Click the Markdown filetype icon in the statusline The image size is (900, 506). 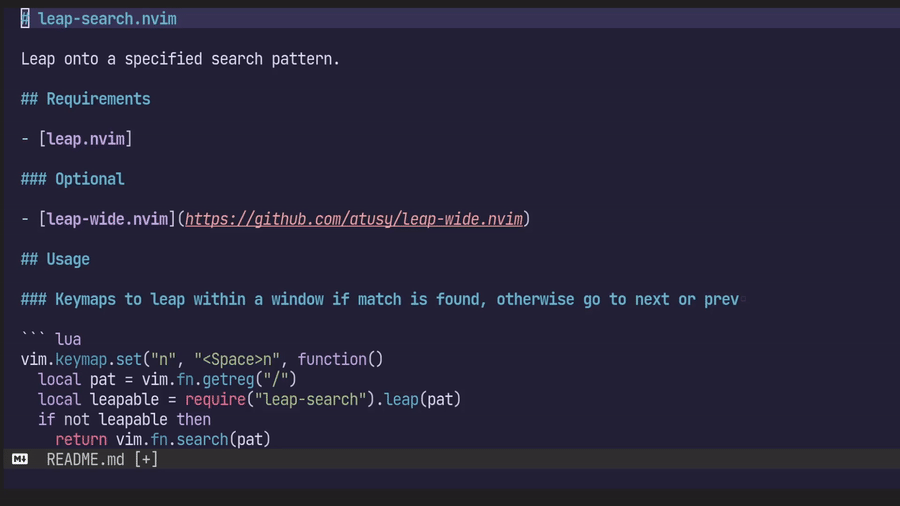click(20, 460)
